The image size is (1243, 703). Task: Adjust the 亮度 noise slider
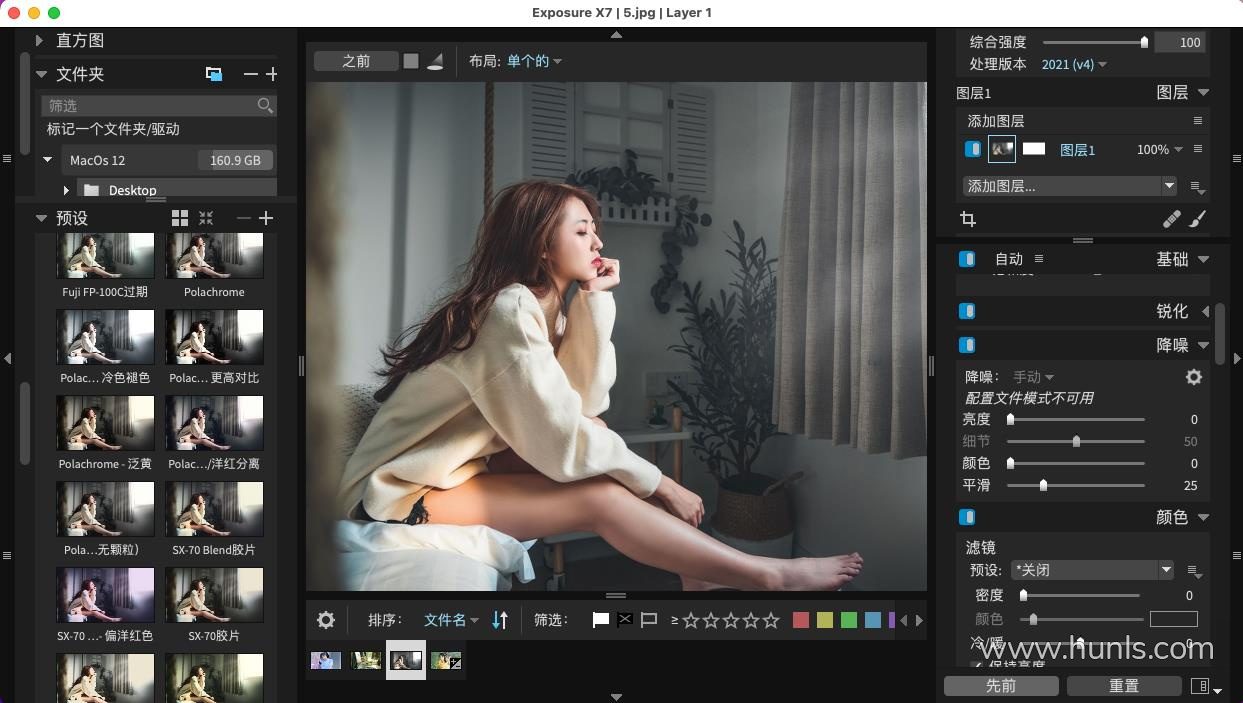coord(1076,419)
